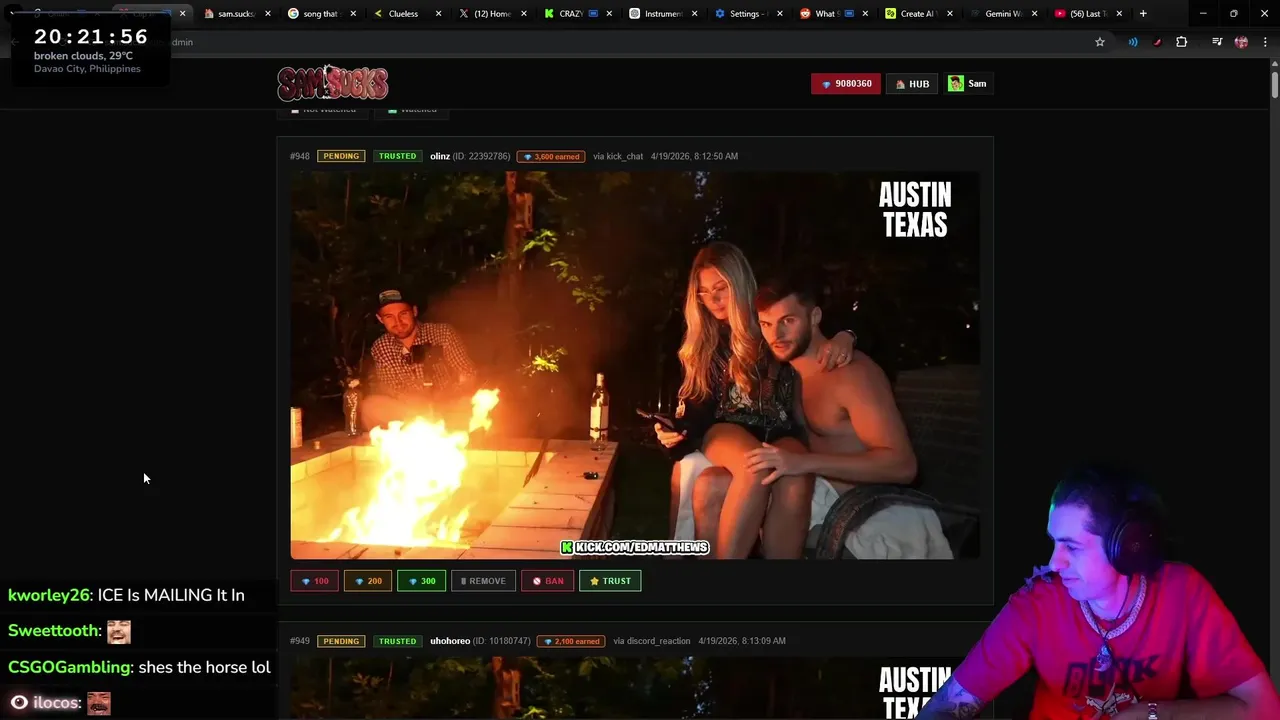Click the 2,100 earned badge
1280x720 pixels.
tap(571, 641)
